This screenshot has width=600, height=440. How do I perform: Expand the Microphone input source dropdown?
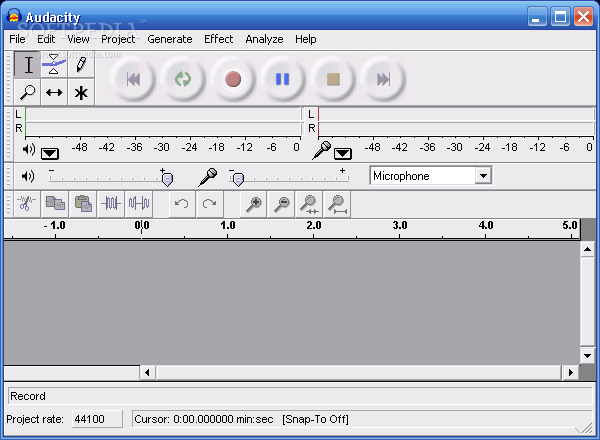pyautogui.click(x=484, y=176)
